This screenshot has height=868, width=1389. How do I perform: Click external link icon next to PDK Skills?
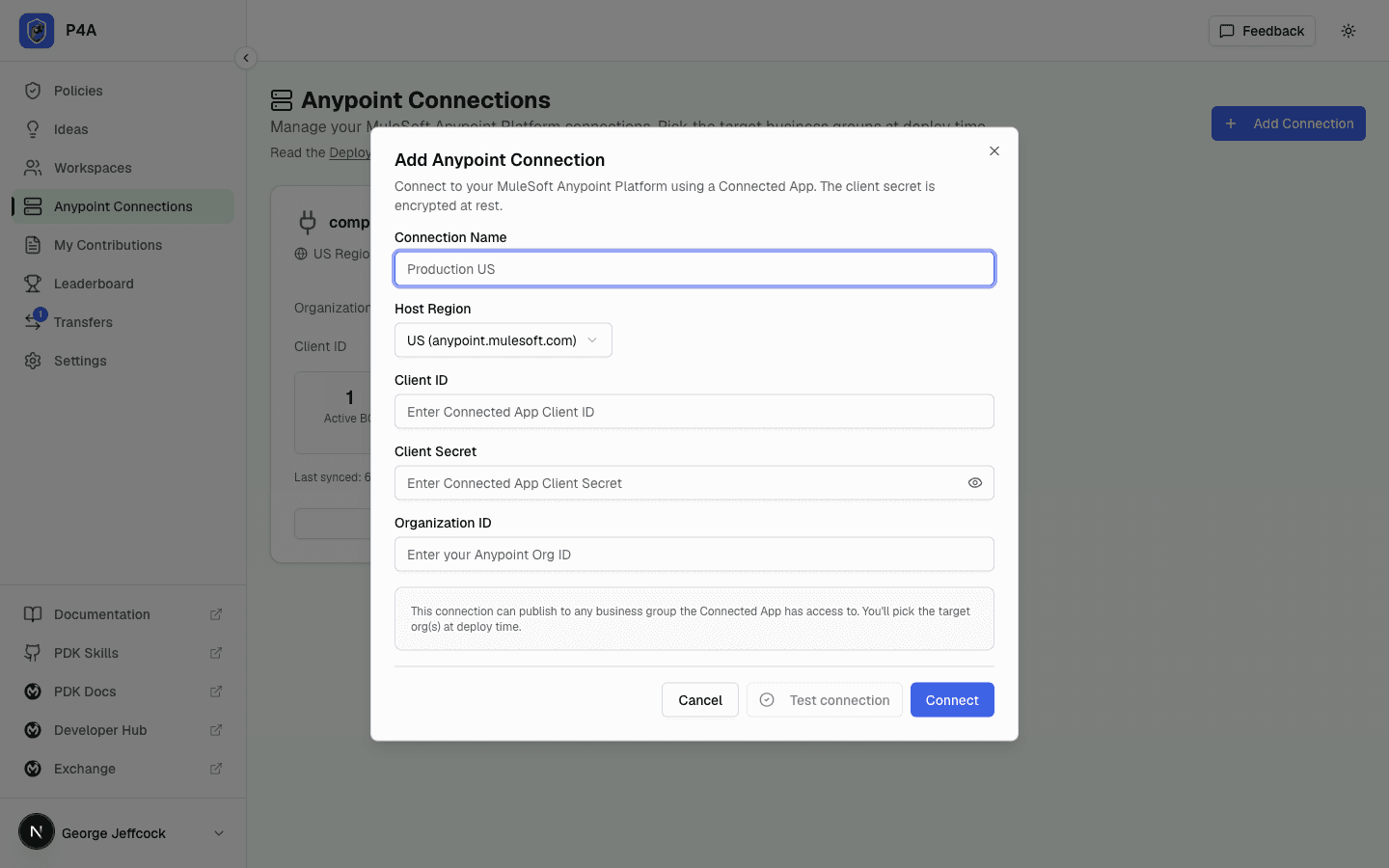click(216, 653)
